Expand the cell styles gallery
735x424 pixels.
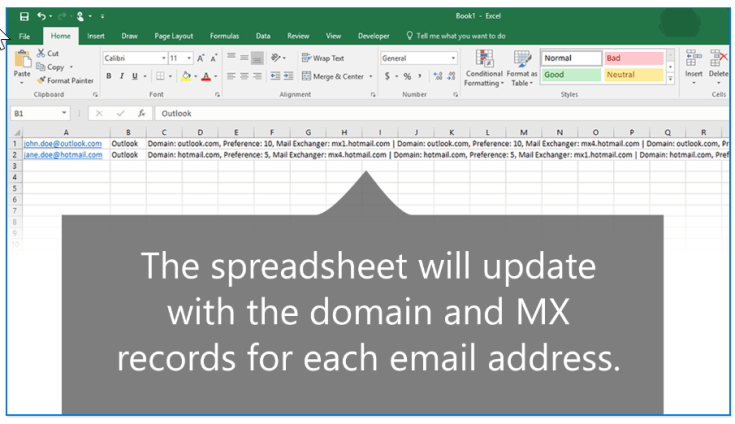(670, 79)
